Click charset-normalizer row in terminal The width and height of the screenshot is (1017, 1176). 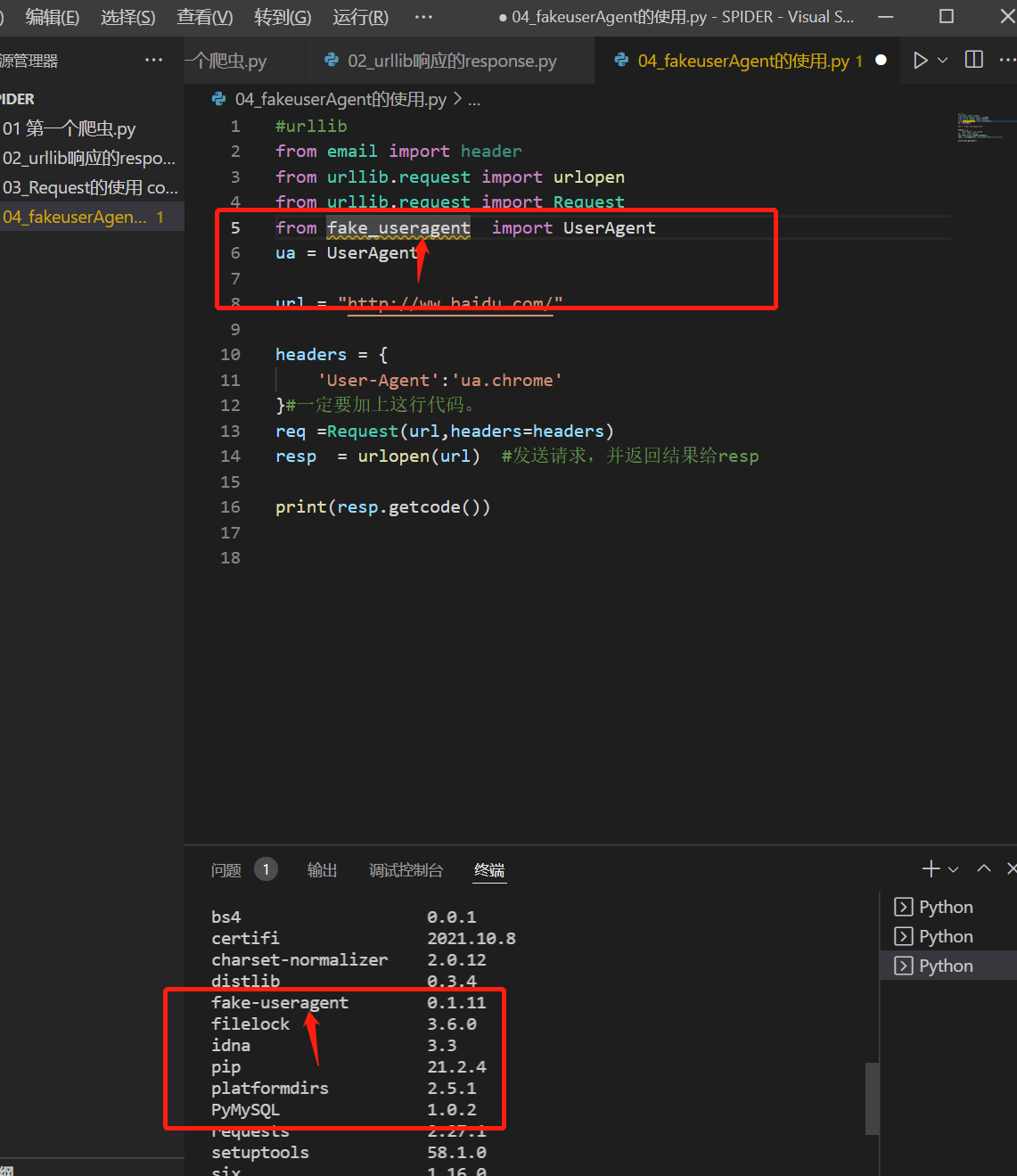(349, 959)
